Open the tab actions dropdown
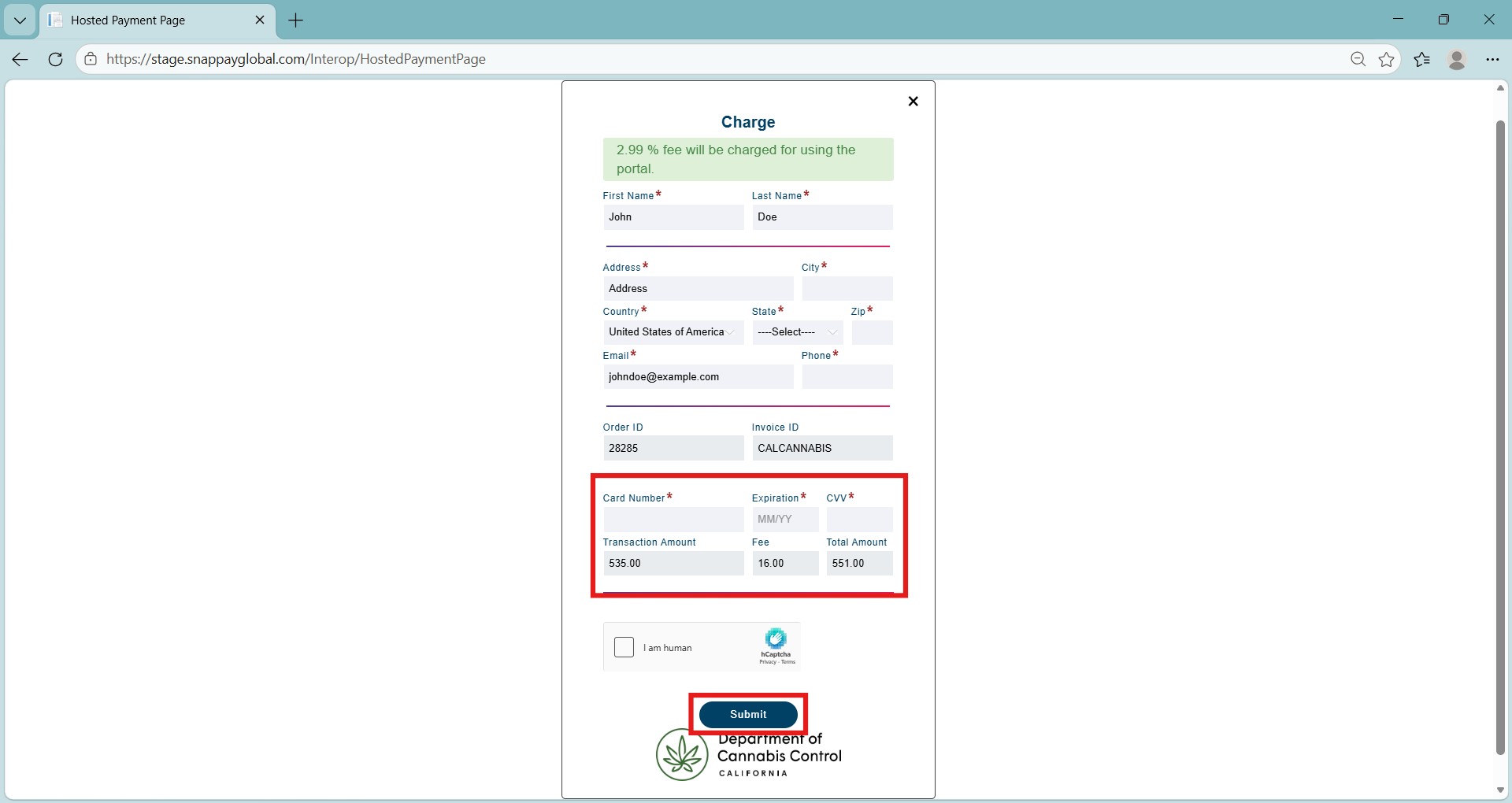Image resolution: width=1512 pixels, height=803 pixels. point(20,20)
